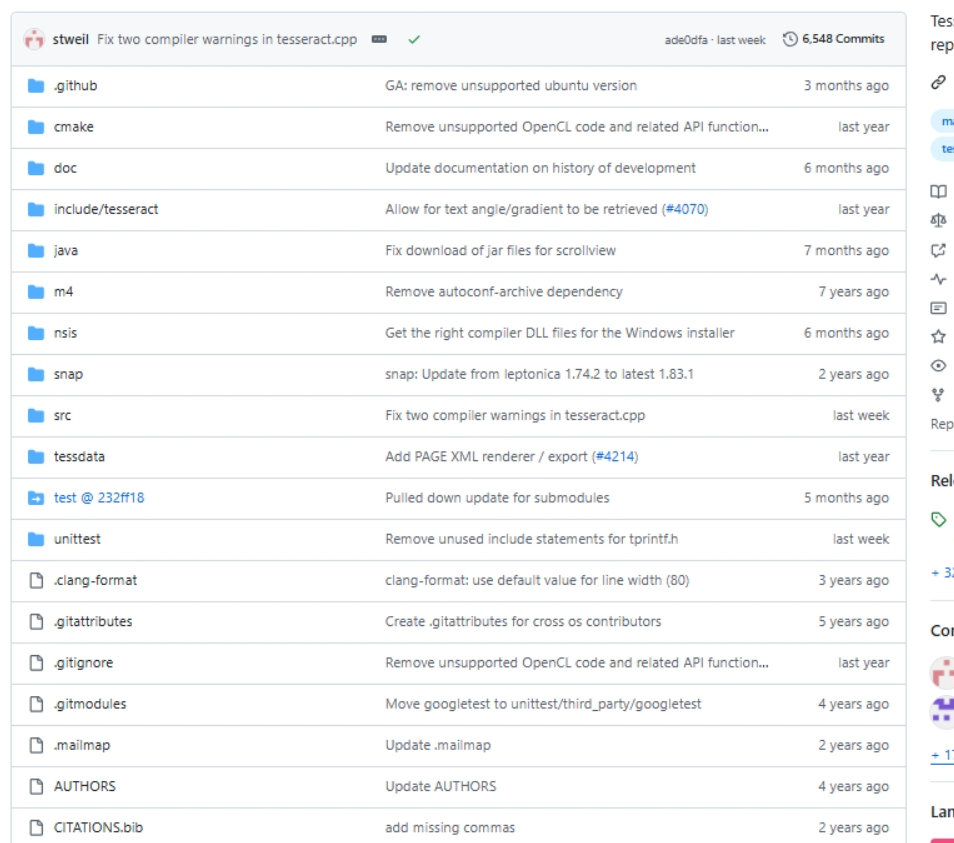The width and height of the screenshot is (954, 843).
Task: Open pull request #4214 link
Action: [615, 457]
